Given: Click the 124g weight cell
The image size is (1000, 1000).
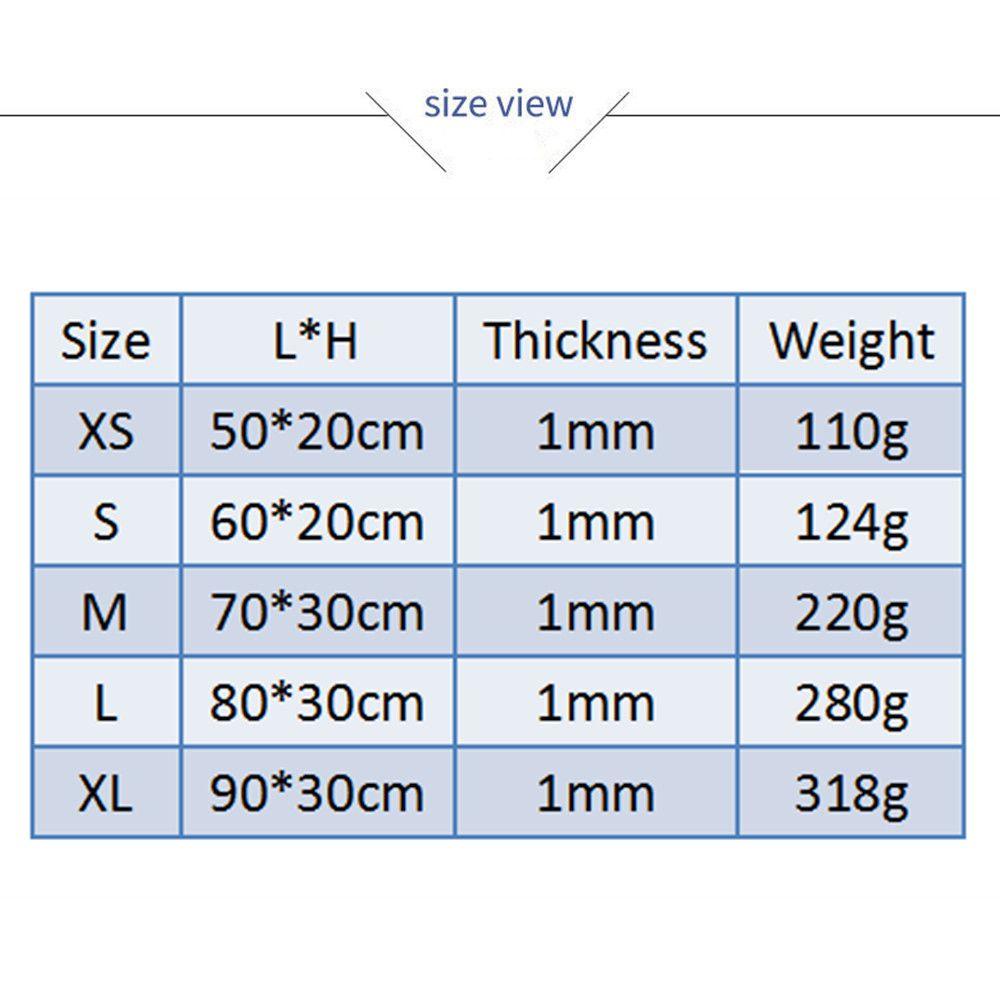Looking at the screenshot, I should click(851, 522).
